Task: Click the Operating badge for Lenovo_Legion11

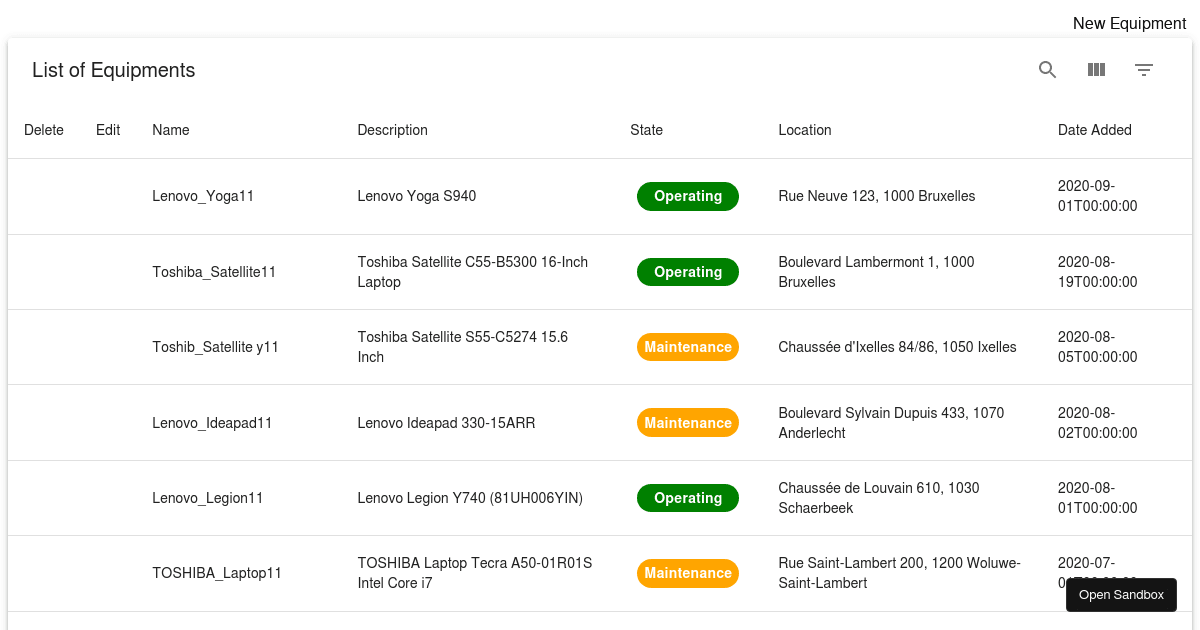Action: point(687,498)
